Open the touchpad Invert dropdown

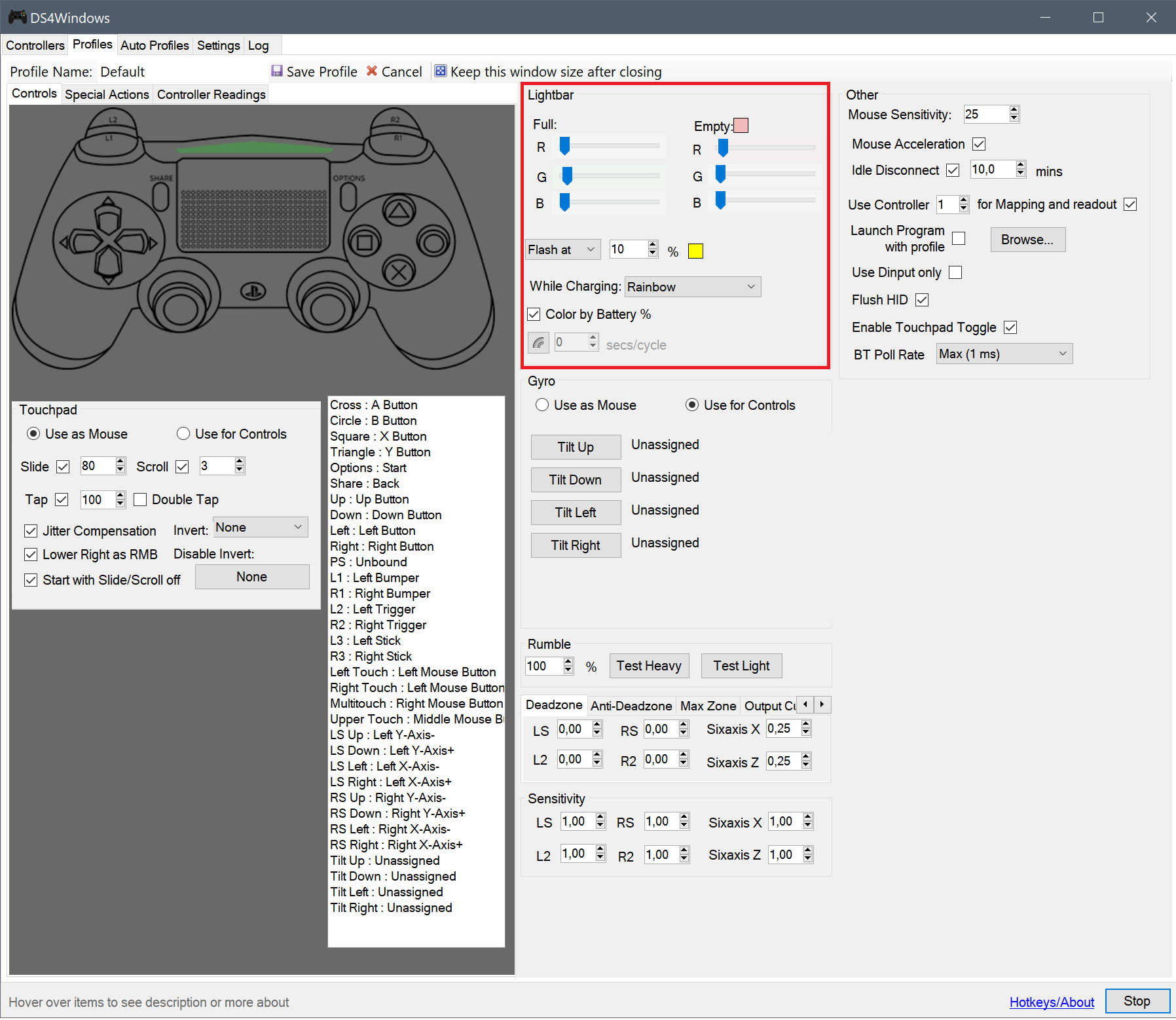(261, 527)
